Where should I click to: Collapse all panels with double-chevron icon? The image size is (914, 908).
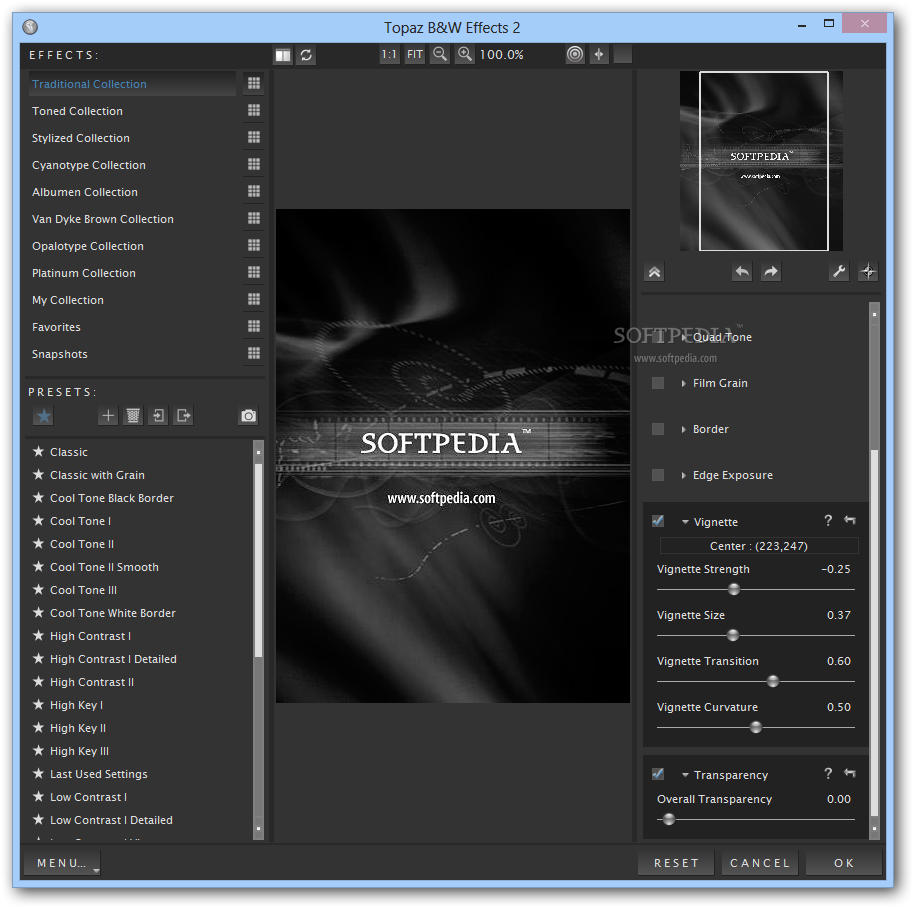[x=655, y=272]
